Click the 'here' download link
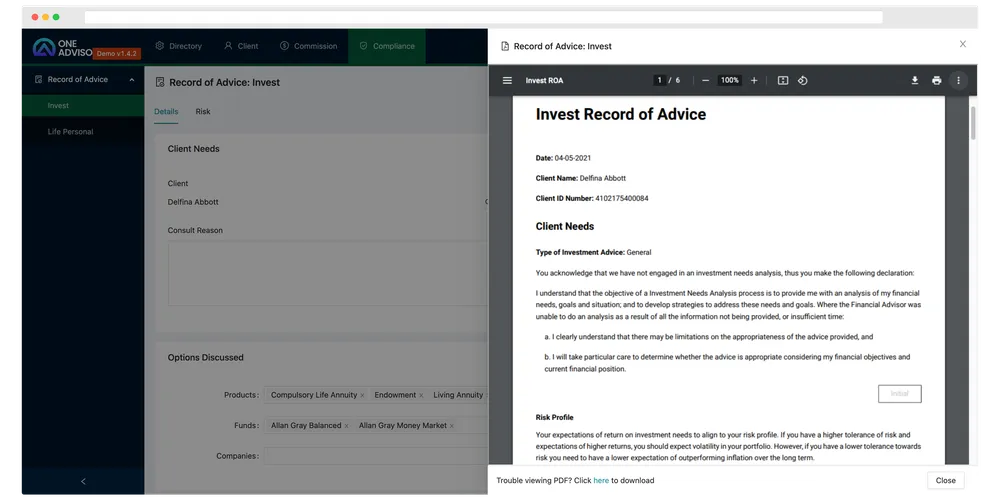Screen dimensions: 1000x500 601,480
